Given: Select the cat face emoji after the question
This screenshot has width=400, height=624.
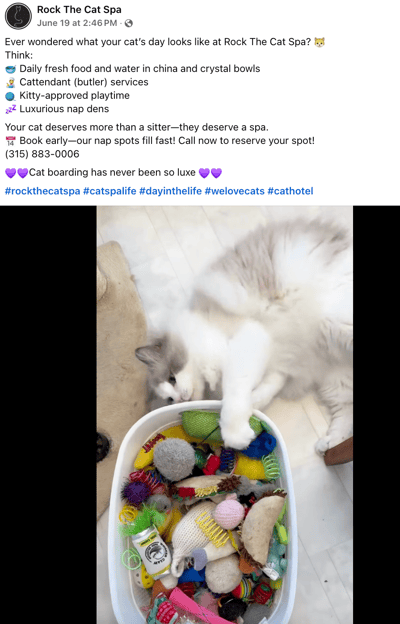Looking at the screenshot, I should [x=320, y=42].
